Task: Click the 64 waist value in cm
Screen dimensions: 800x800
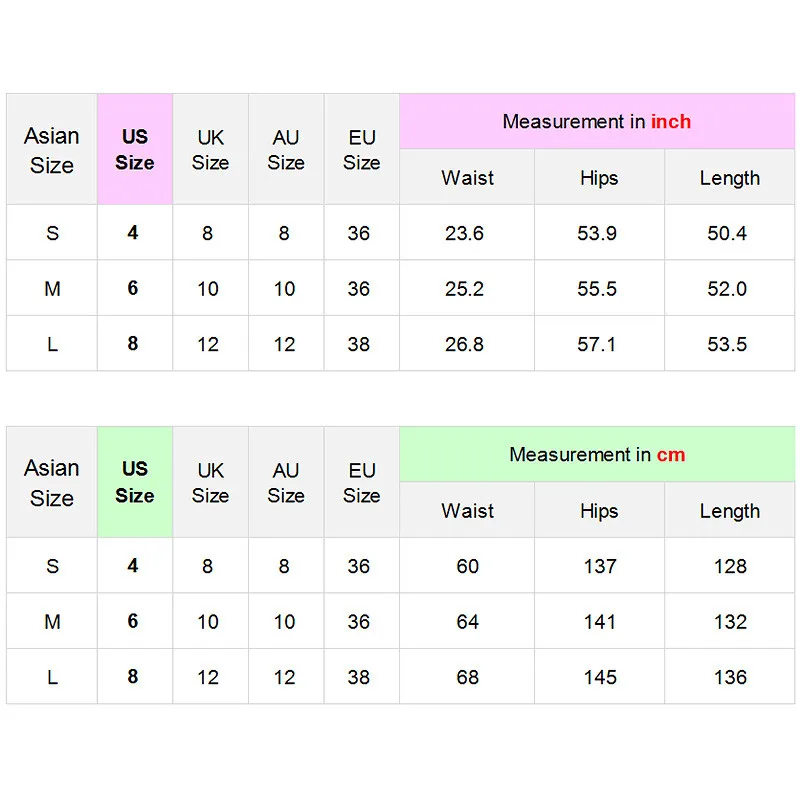Action: [x=468, y=622]
